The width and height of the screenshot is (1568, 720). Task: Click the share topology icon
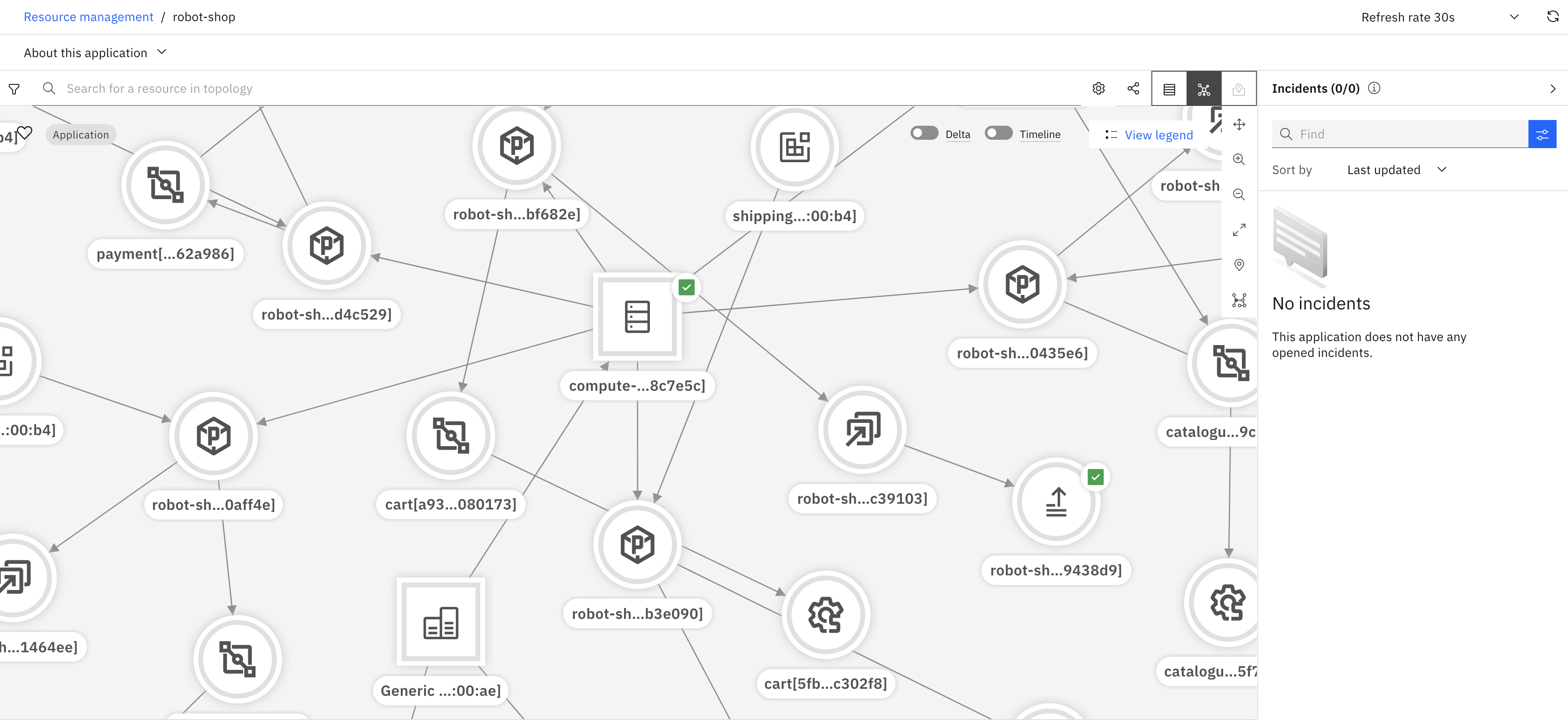[1133, 89]
